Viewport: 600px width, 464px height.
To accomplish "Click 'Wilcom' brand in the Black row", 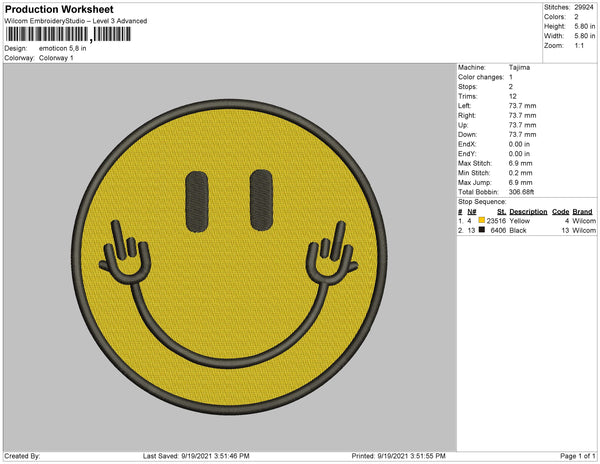I will click(x=584, y=230).
